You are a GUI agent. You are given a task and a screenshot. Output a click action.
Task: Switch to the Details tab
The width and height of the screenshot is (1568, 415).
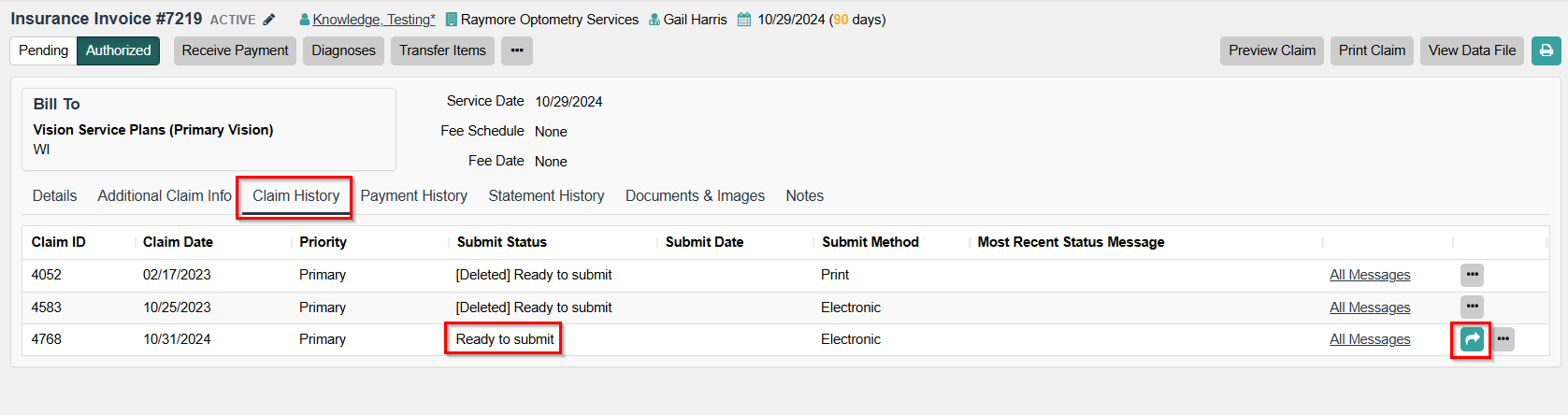coord(54,195)
